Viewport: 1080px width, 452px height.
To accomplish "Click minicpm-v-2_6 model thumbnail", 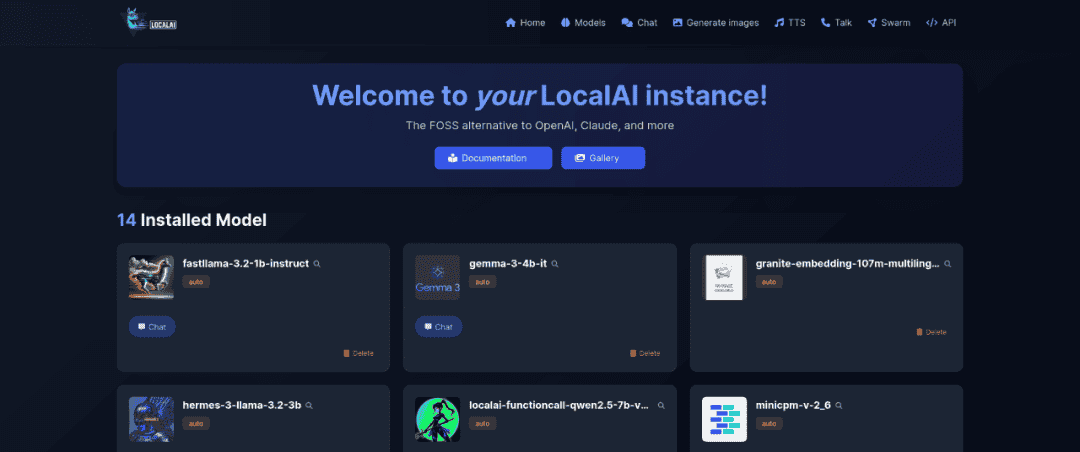I will pos(724,419).
